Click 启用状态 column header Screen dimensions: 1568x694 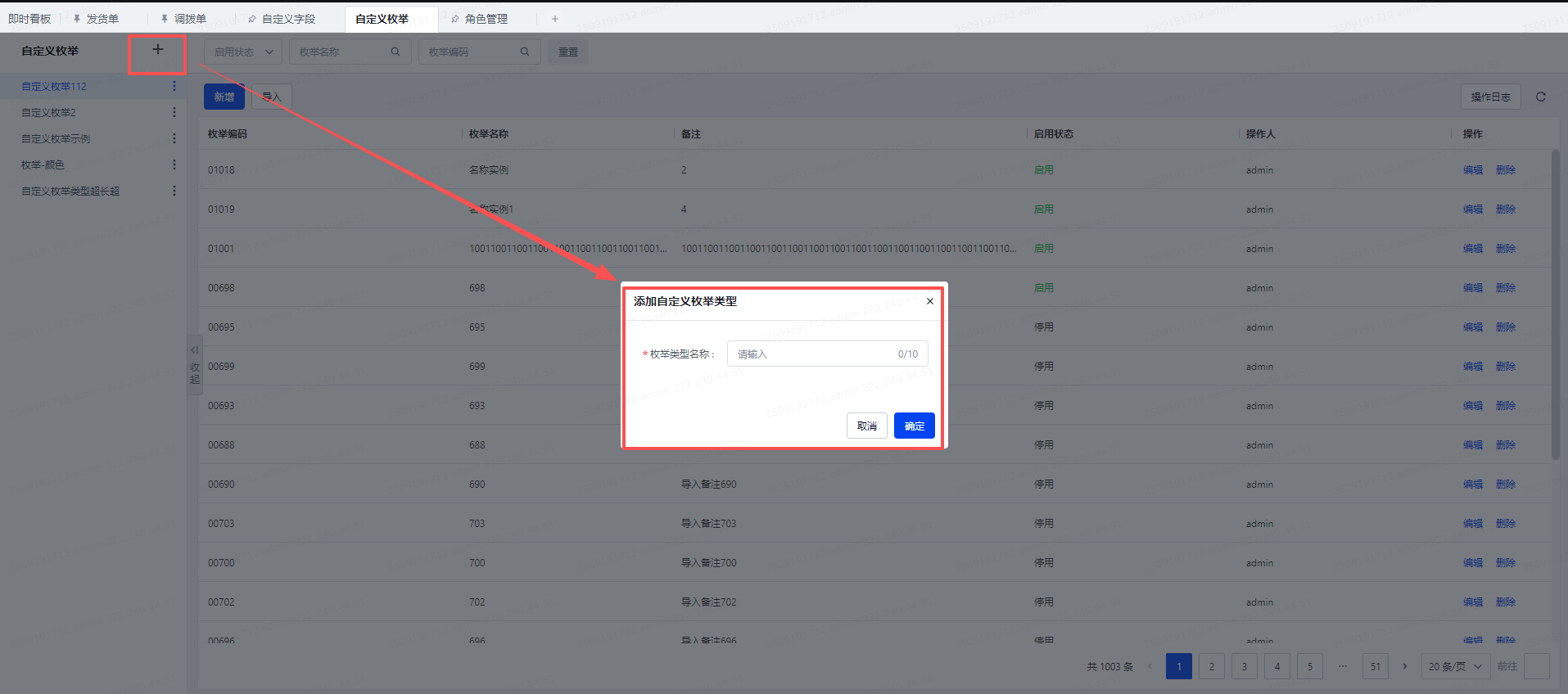tap(1054, 134)
